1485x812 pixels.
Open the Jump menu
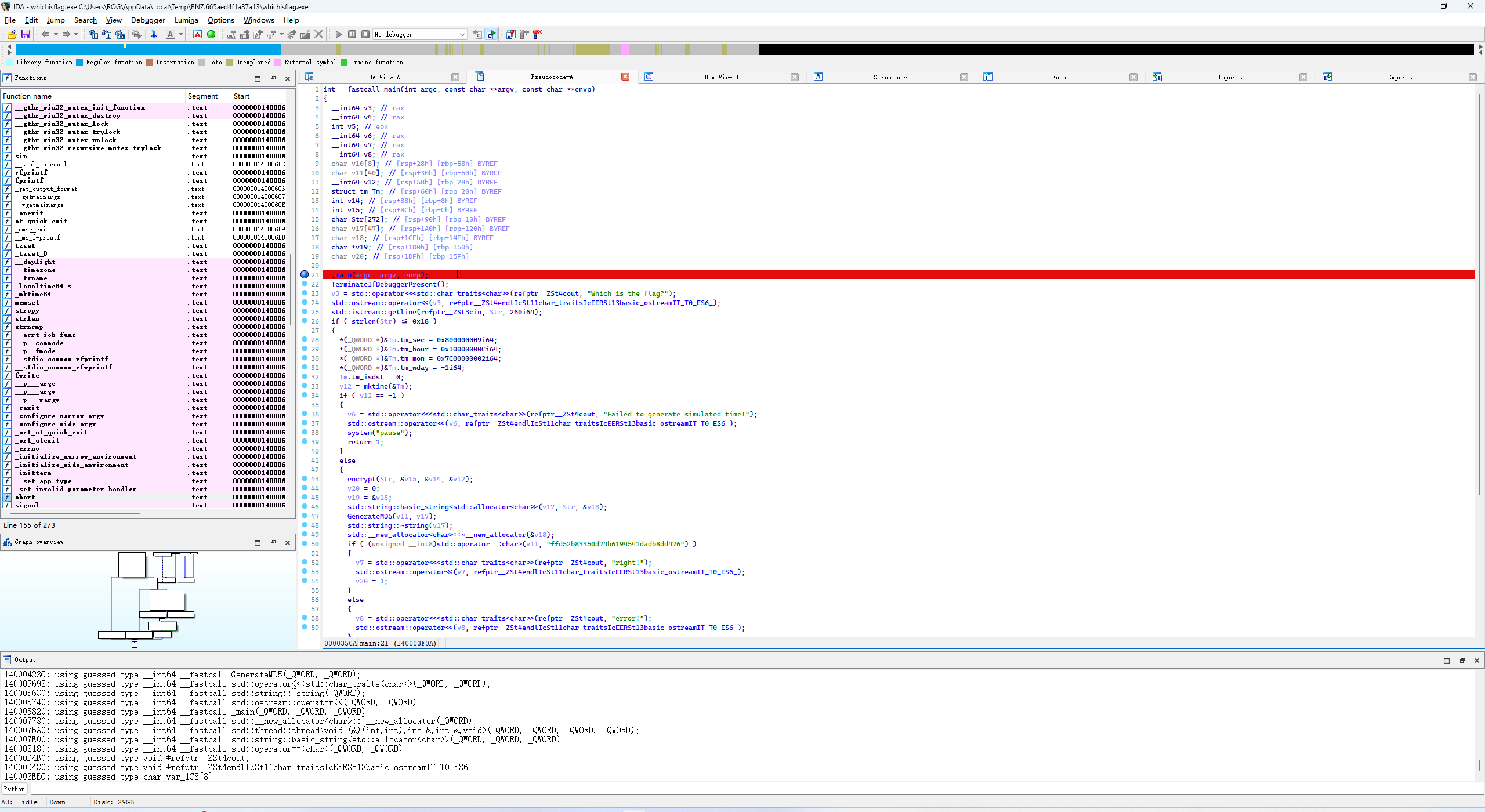(56, 20)
